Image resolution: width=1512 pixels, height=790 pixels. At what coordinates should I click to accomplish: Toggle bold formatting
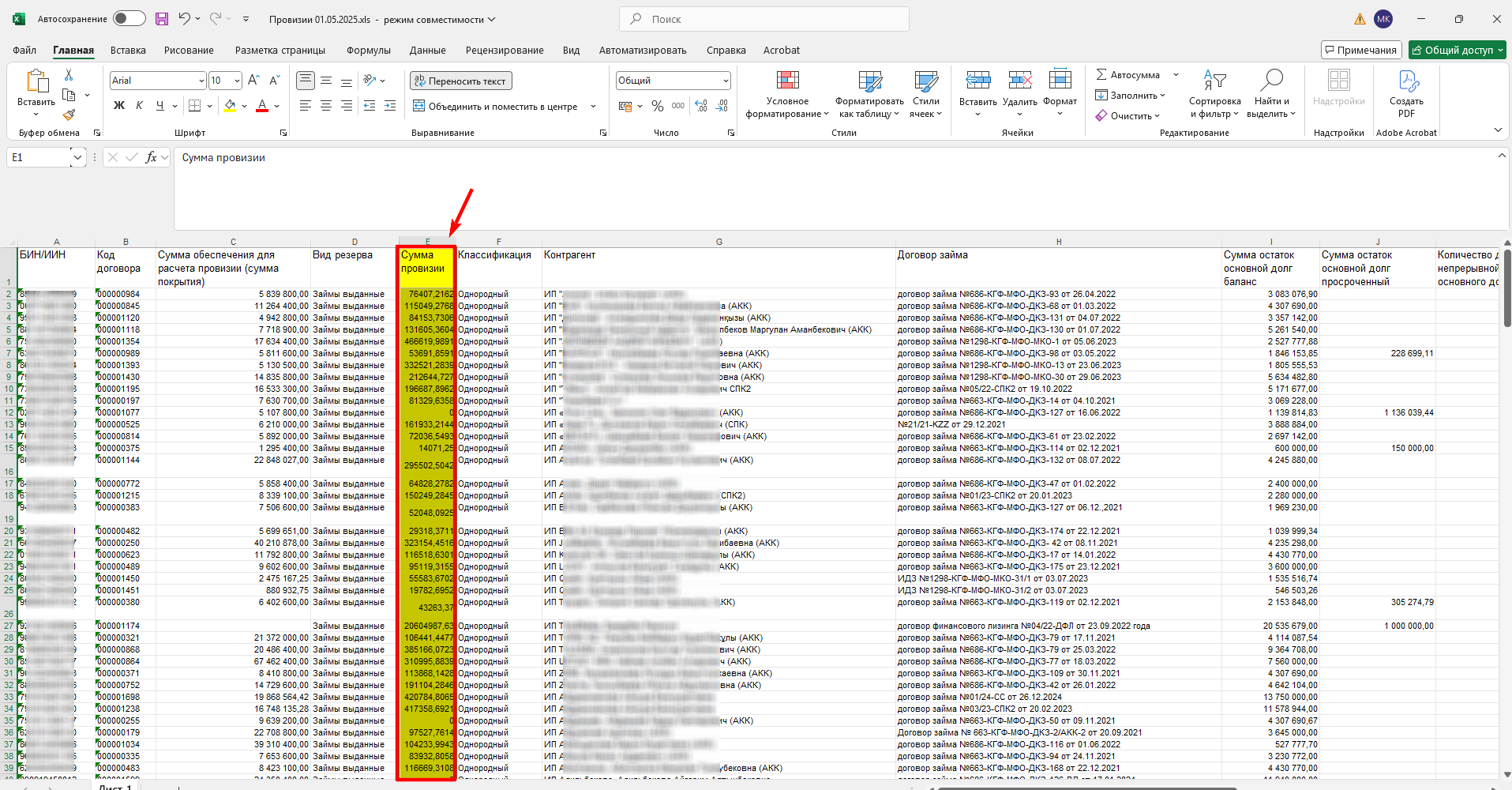click(119, 106)
